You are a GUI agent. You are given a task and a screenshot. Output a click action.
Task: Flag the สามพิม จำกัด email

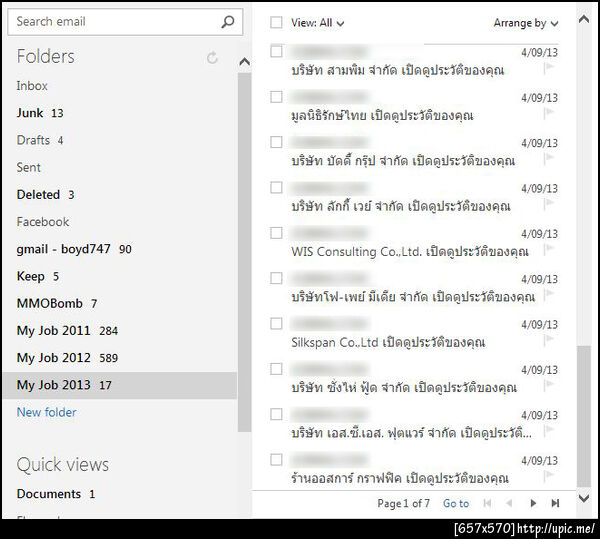point(549,68)
